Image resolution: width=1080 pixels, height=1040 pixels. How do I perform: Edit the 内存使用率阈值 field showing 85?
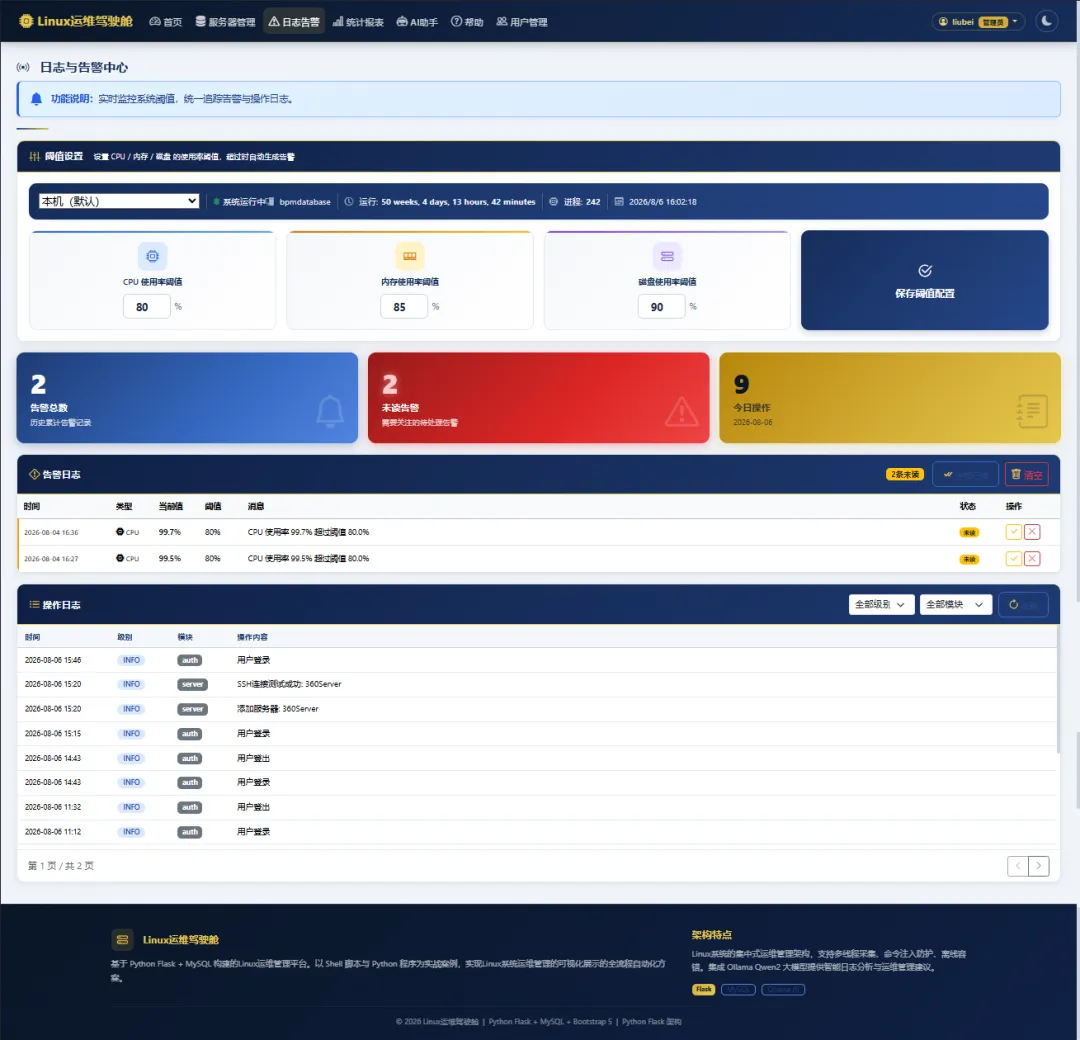click(404, 306)
